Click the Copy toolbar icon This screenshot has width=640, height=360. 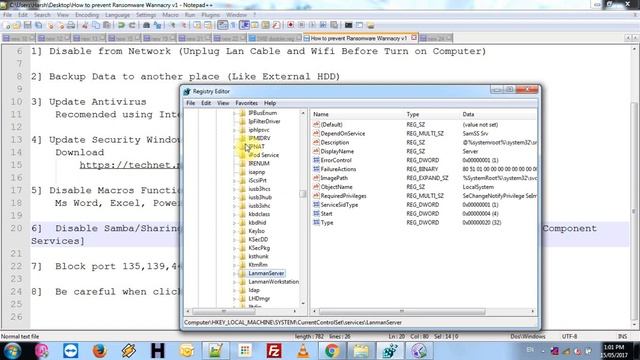click(97, 25)
